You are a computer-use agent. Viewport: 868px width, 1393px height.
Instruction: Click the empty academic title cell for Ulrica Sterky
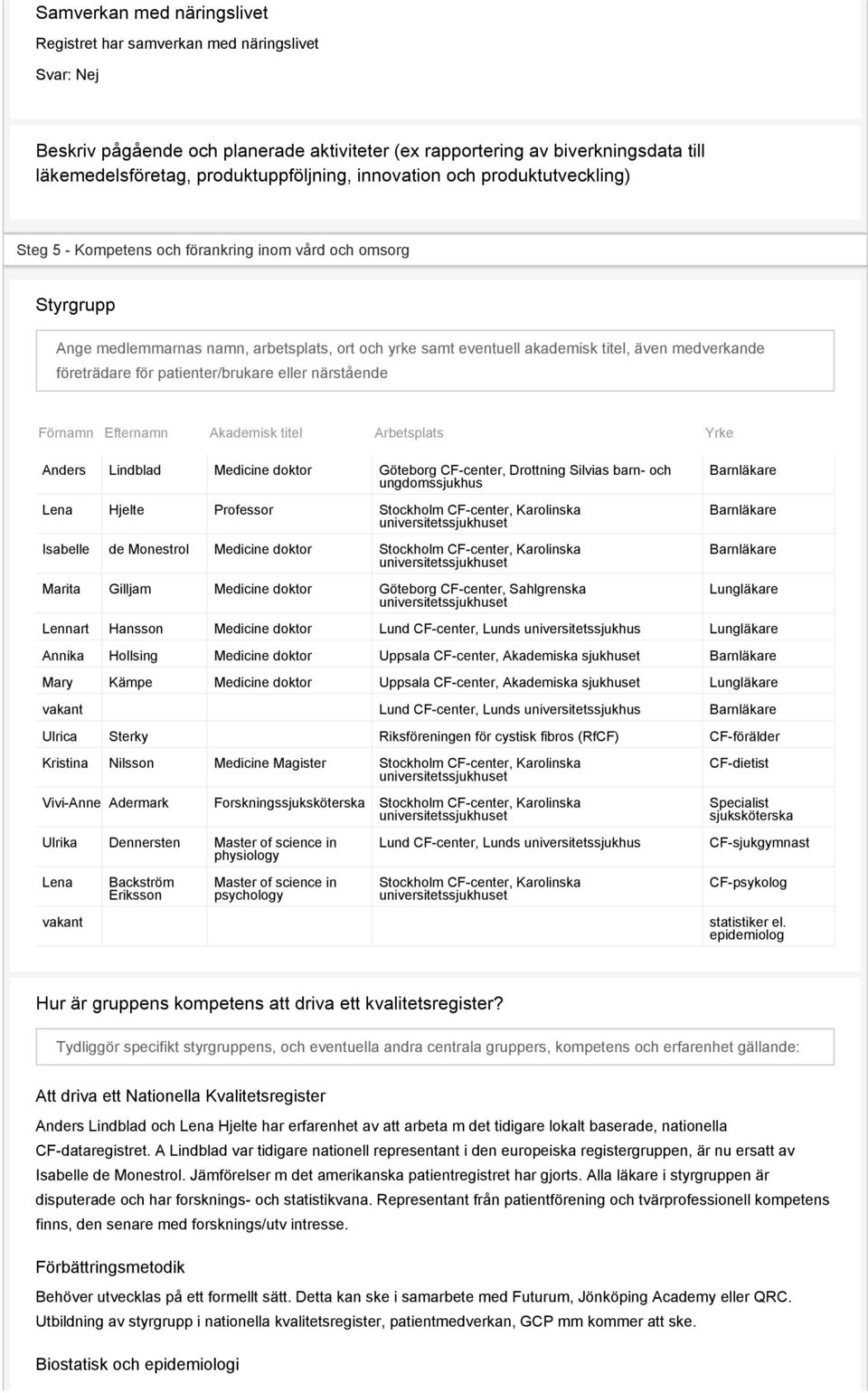point(289,736)
